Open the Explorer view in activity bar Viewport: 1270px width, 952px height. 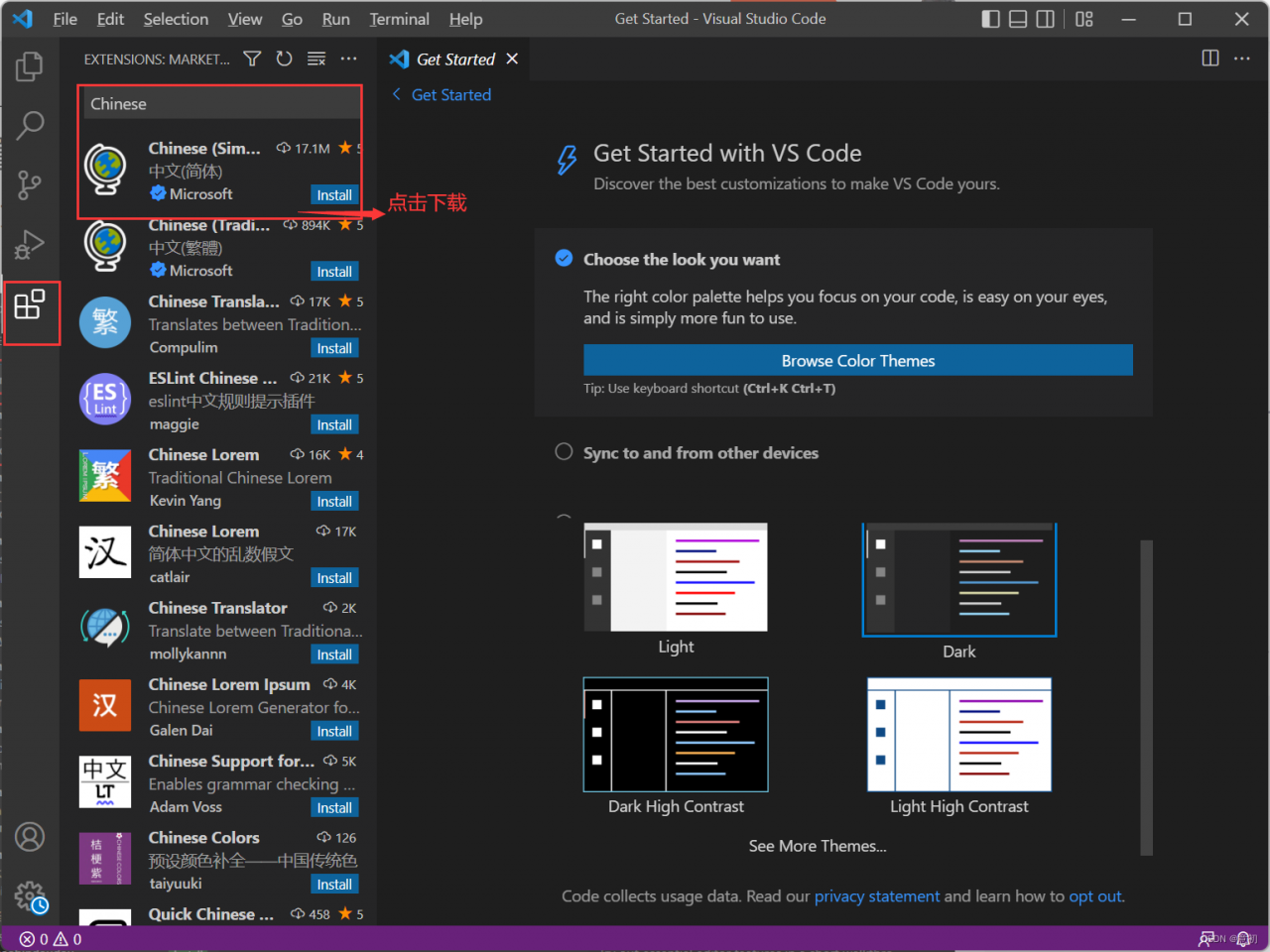point(30,66)
